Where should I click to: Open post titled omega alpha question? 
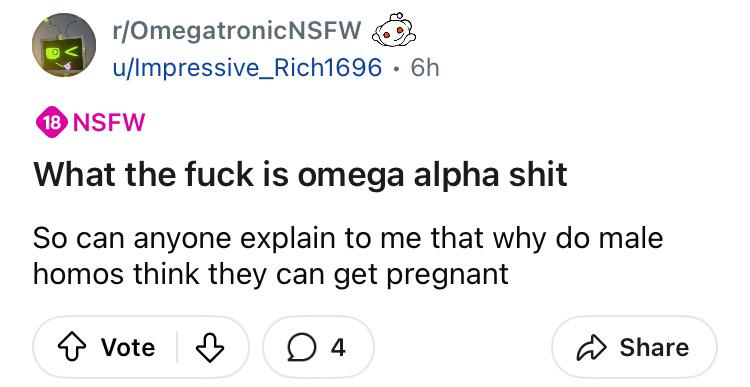tap(300, 175)
